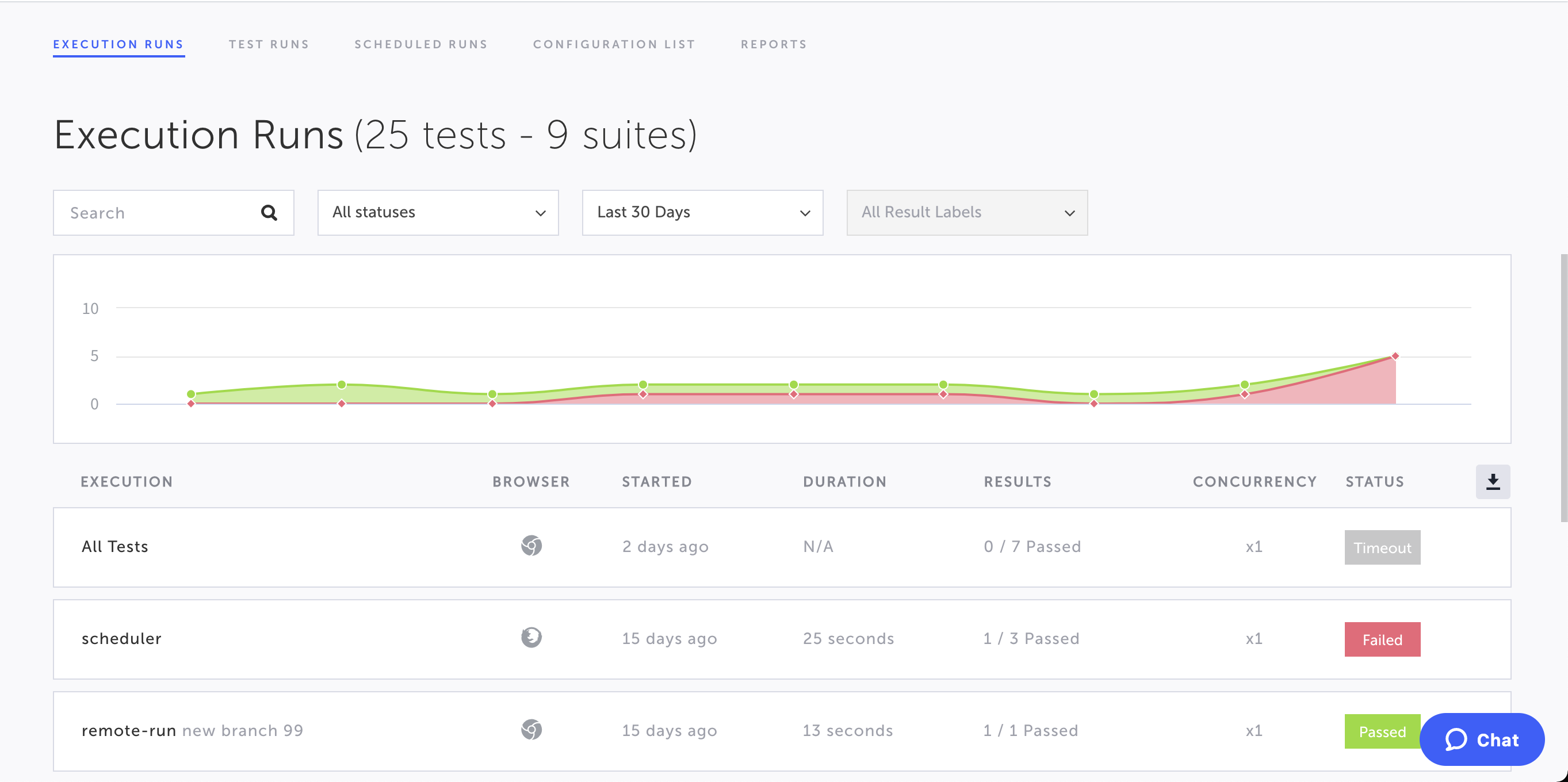
Task: Click Chrome browser icon in All Tests row
Action: point(531,546)
